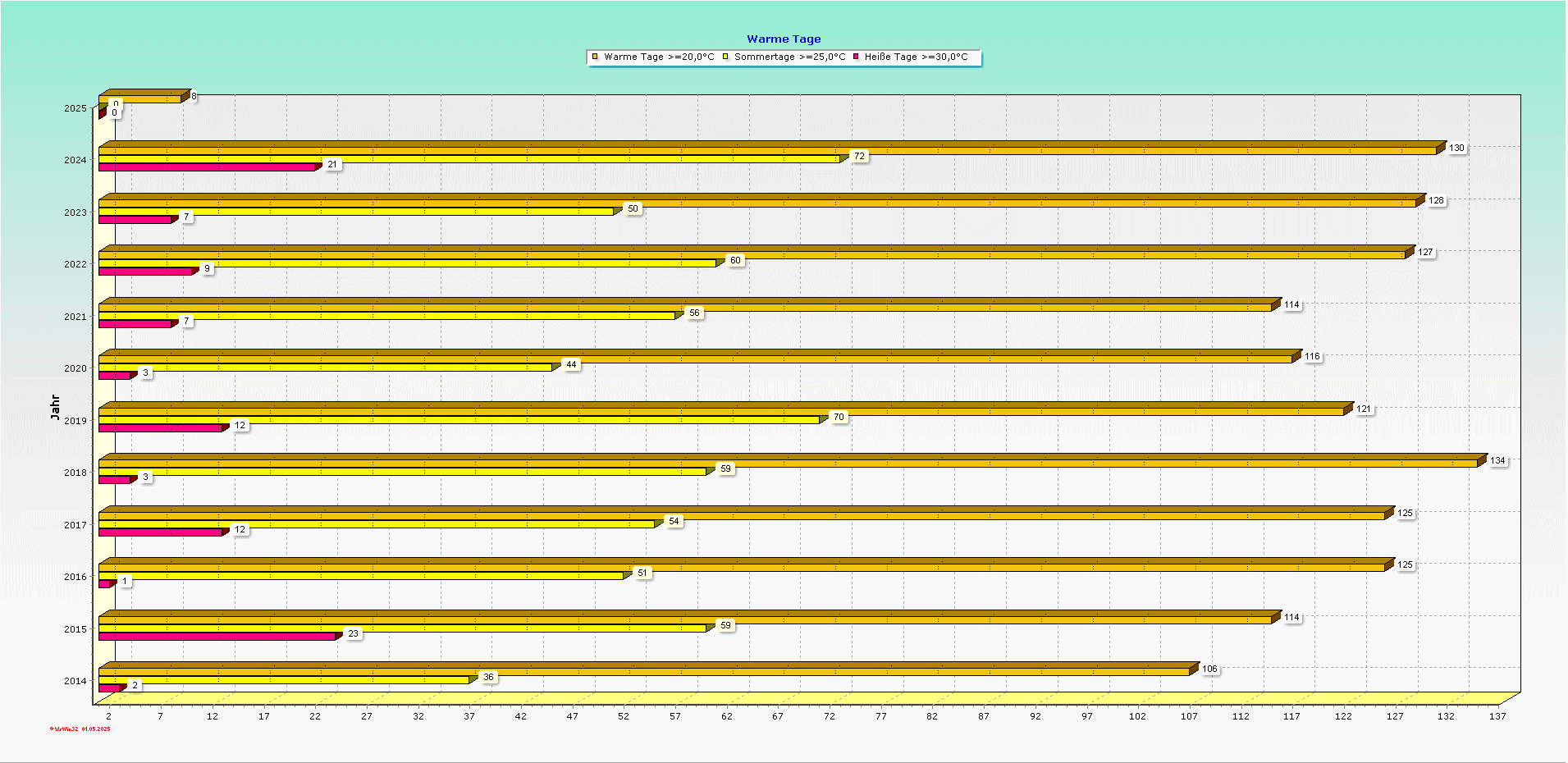Screen dimensions: 1568x763
Task: Click x-axis tick label 102
Action: (1137, 716)
